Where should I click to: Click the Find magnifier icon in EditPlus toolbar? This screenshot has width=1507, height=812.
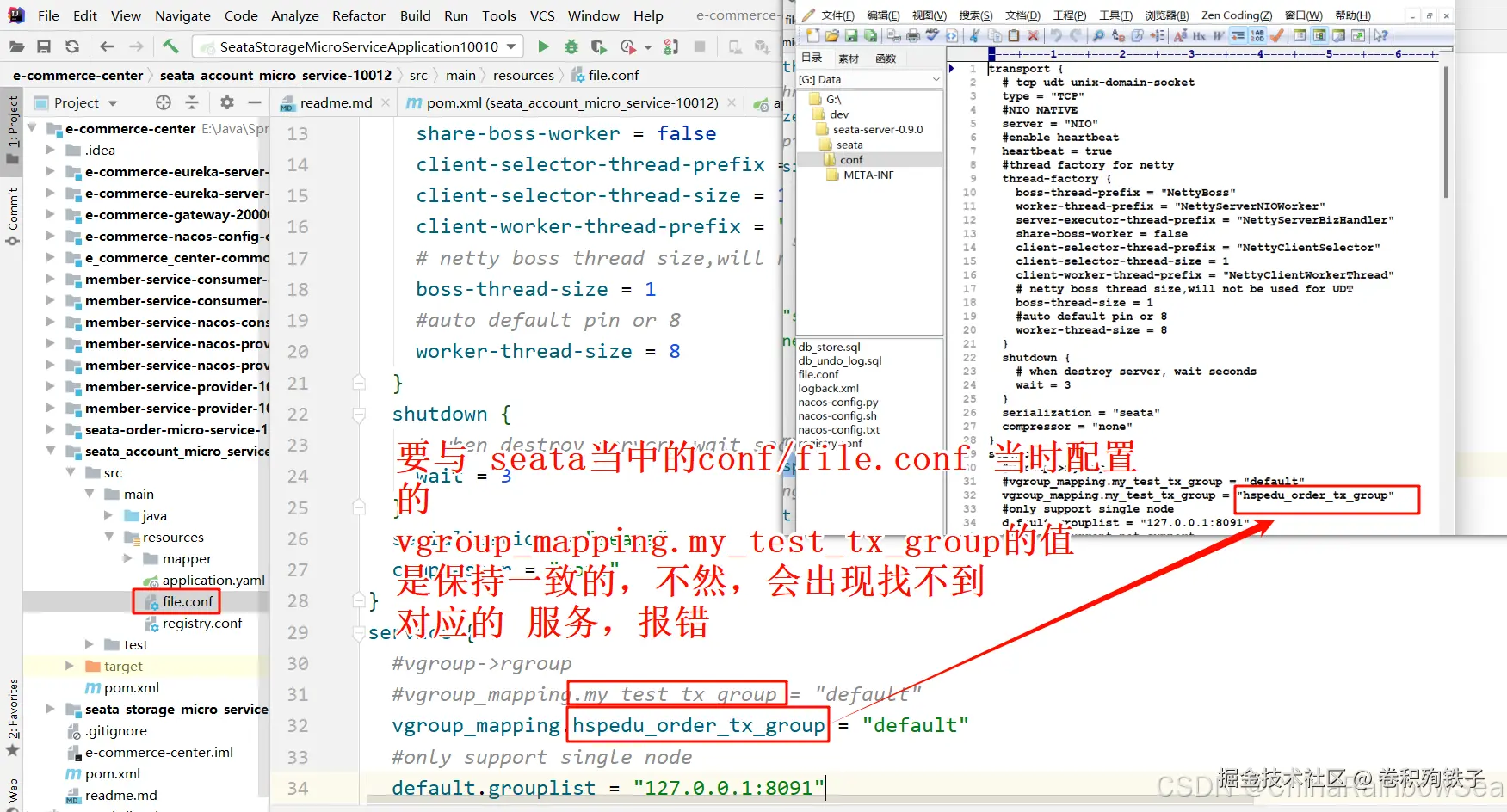[x=1098, y=35]
